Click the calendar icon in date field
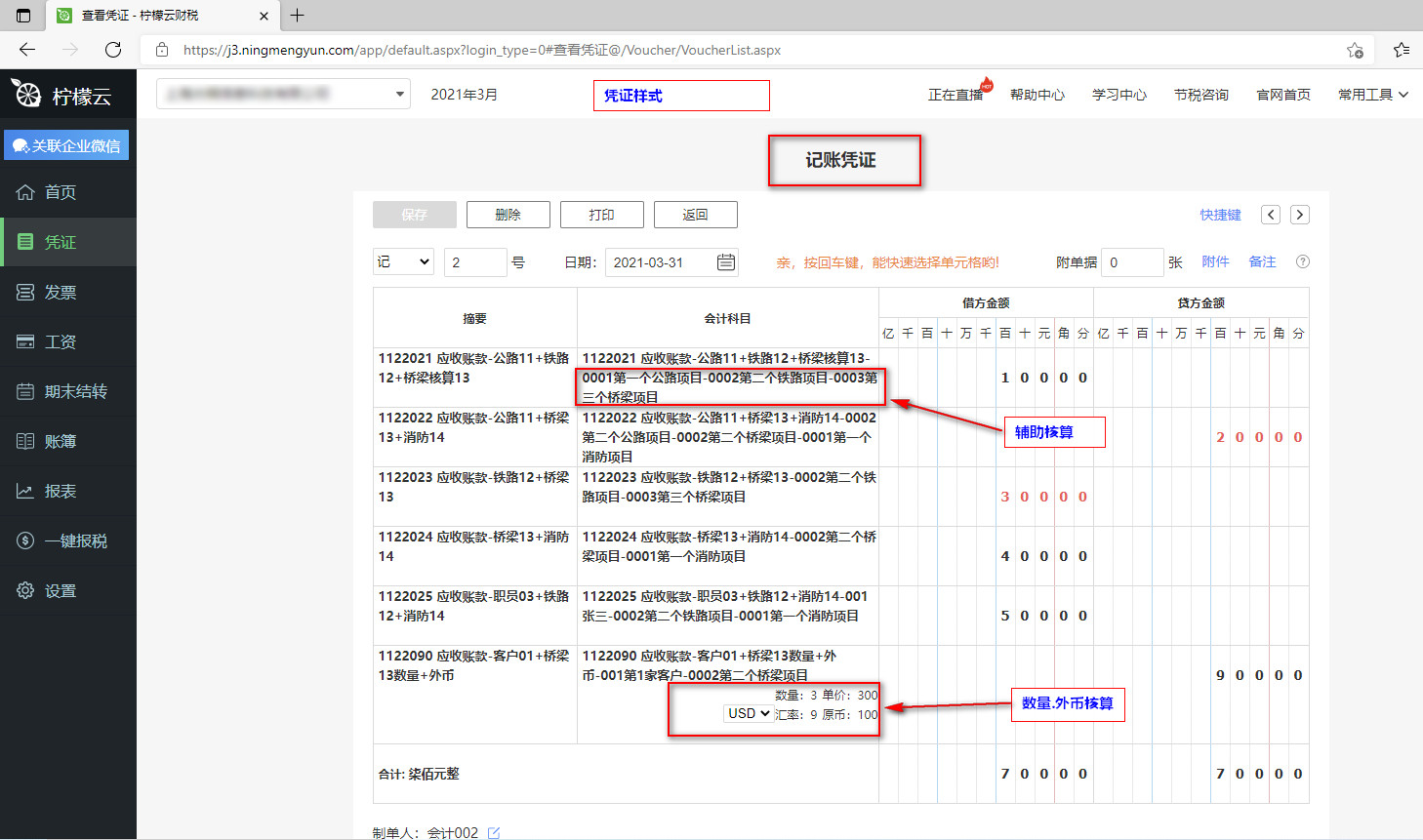The width and height of the screenshot is (1423, 840). point(725,262)
